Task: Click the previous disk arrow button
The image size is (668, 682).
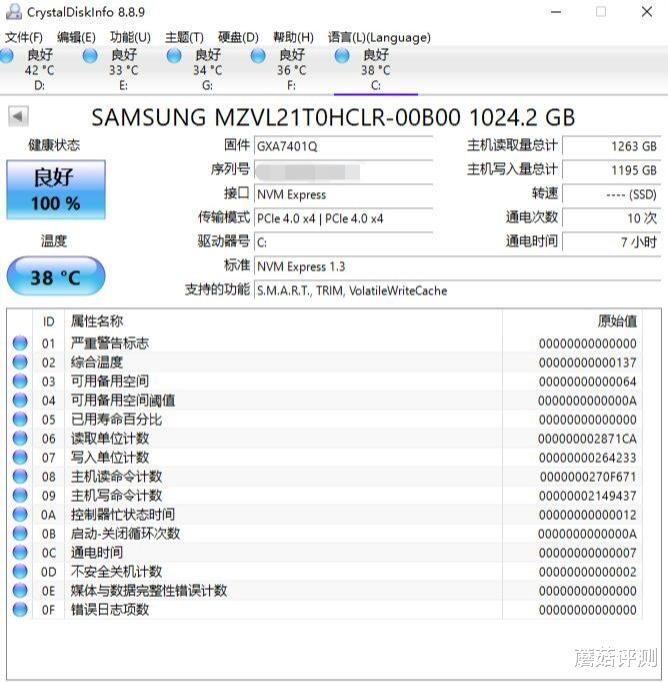Action: 18,117
